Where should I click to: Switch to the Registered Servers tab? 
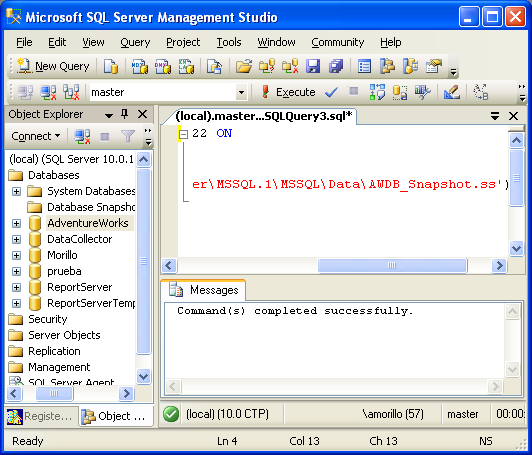pyautogui.click(x=40, y=416)
